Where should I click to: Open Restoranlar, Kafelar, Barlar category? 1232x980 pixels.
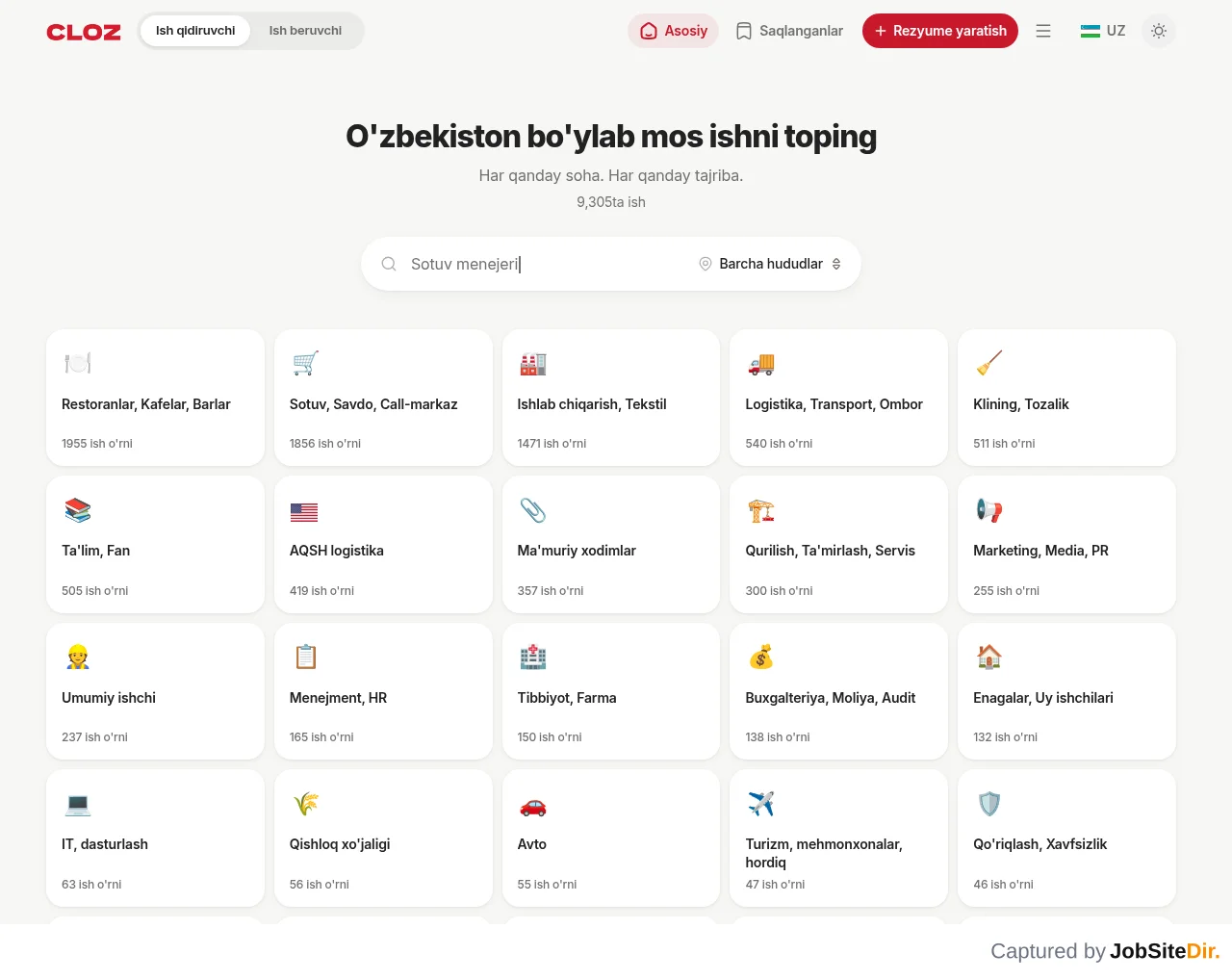tap(155, 398)
